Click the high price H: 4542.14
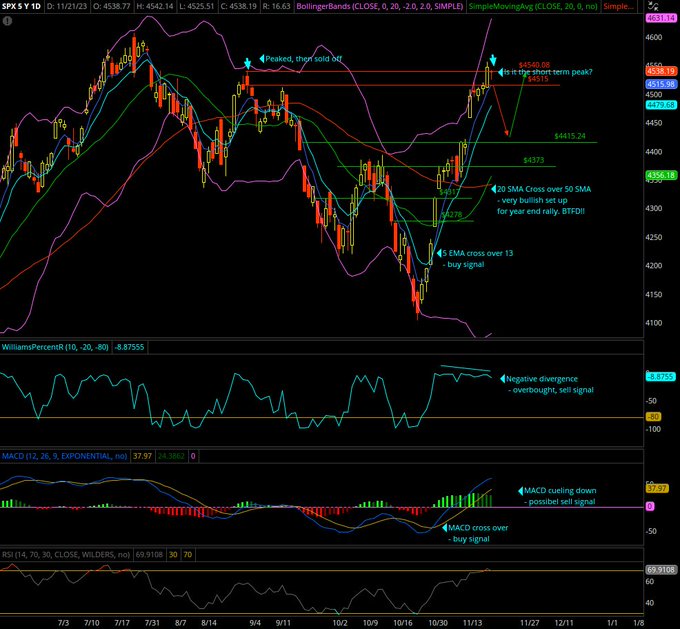Screen dimensions: 680x629 point(154,7)
